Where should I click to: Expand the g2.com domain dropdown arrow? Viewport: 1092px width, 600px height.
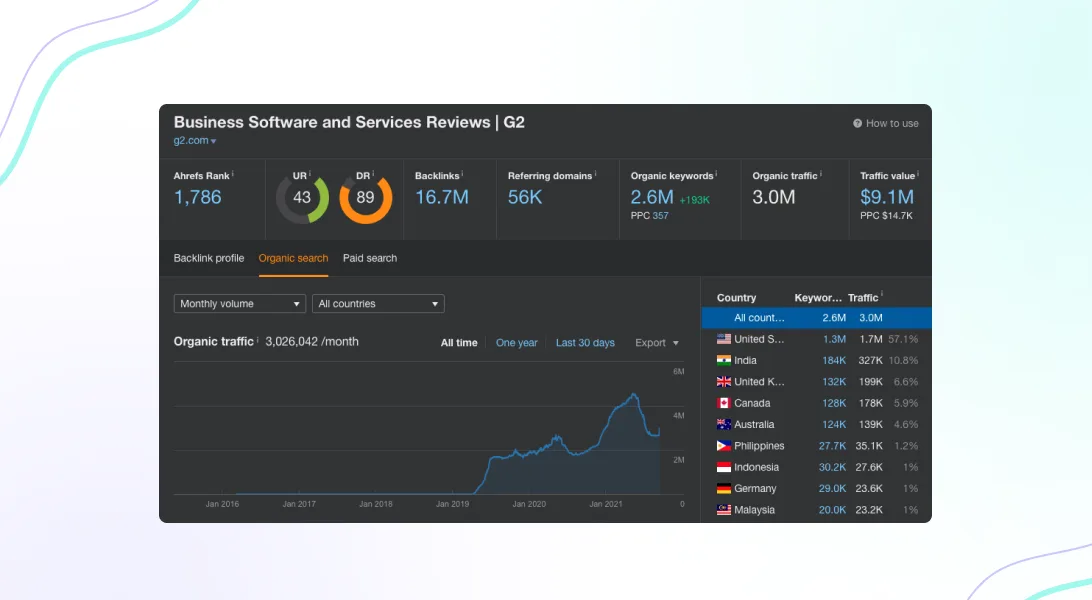(214, 141)
